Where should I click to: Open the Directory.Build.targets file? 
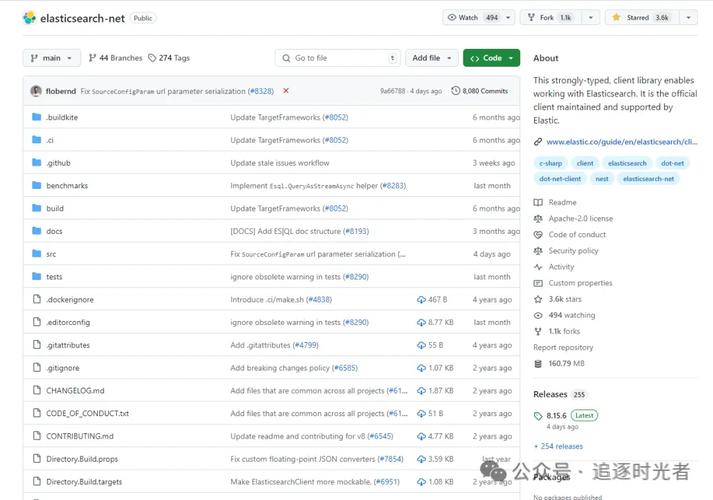click(x=84, y=482)
